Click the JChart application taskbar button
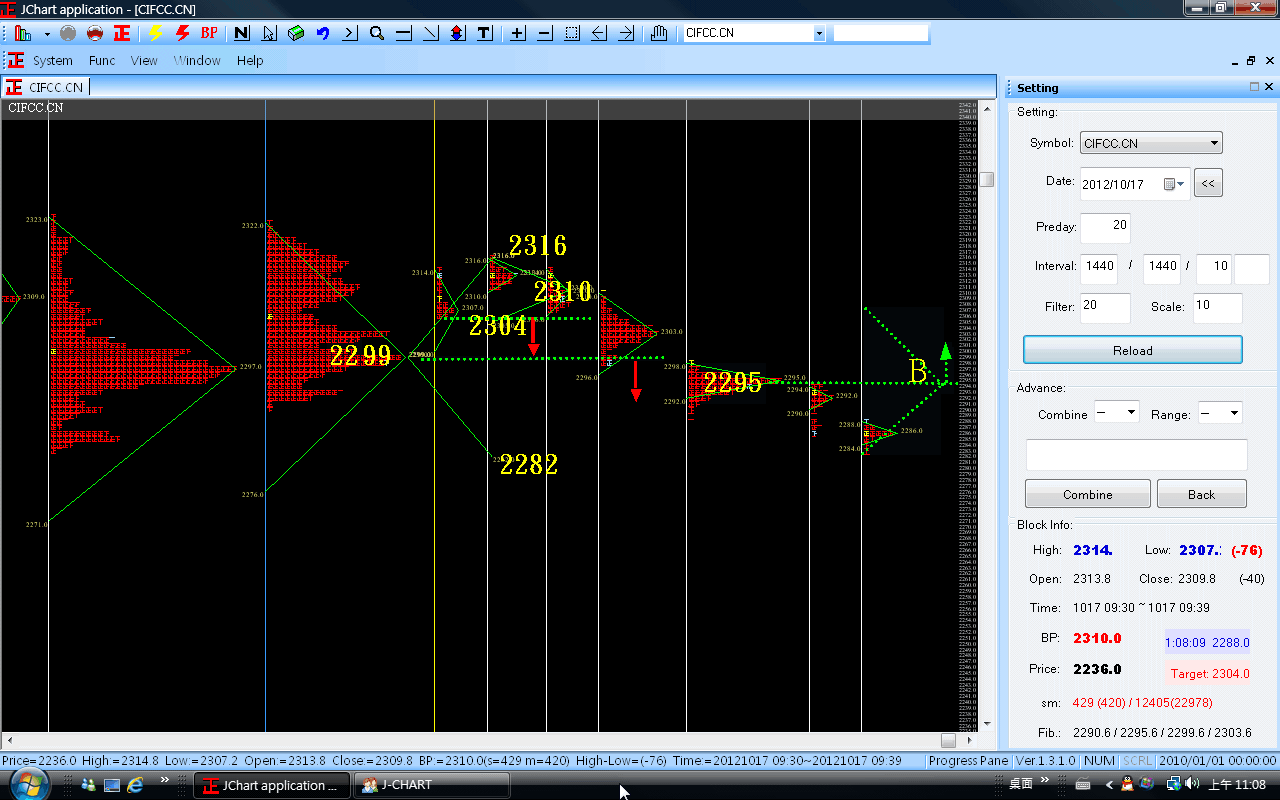This screenshot has width=1280, height=800. point(272,785)
